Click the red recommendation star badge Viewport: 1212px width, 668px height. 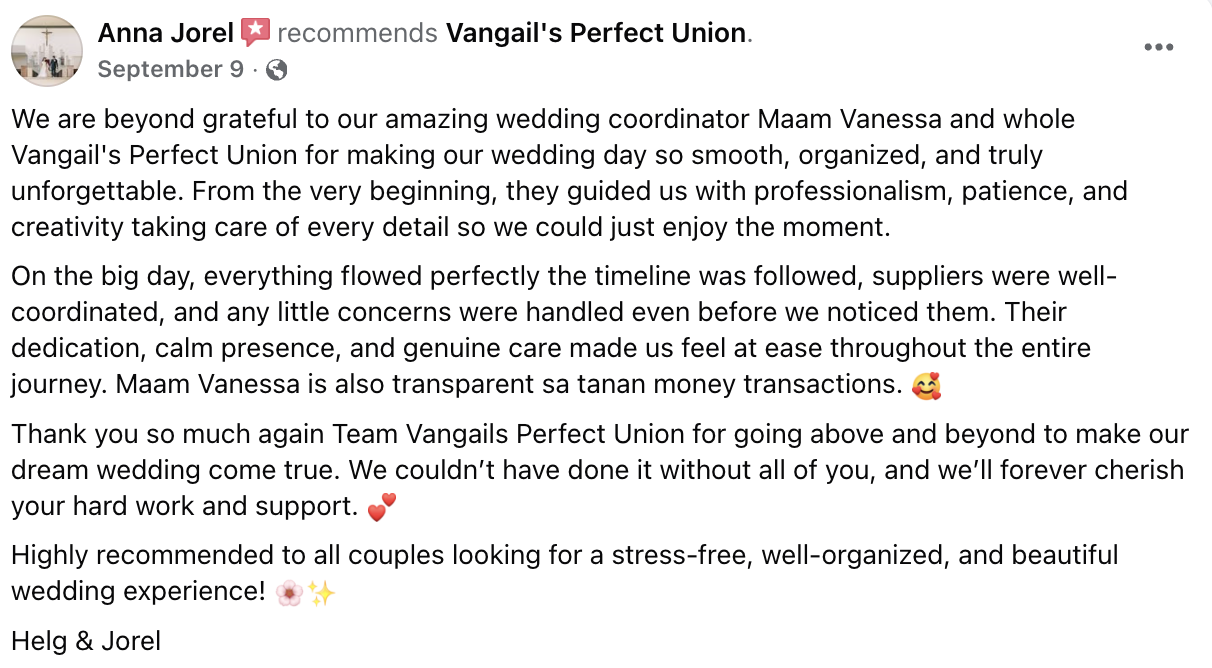click(x=256, y=33)
